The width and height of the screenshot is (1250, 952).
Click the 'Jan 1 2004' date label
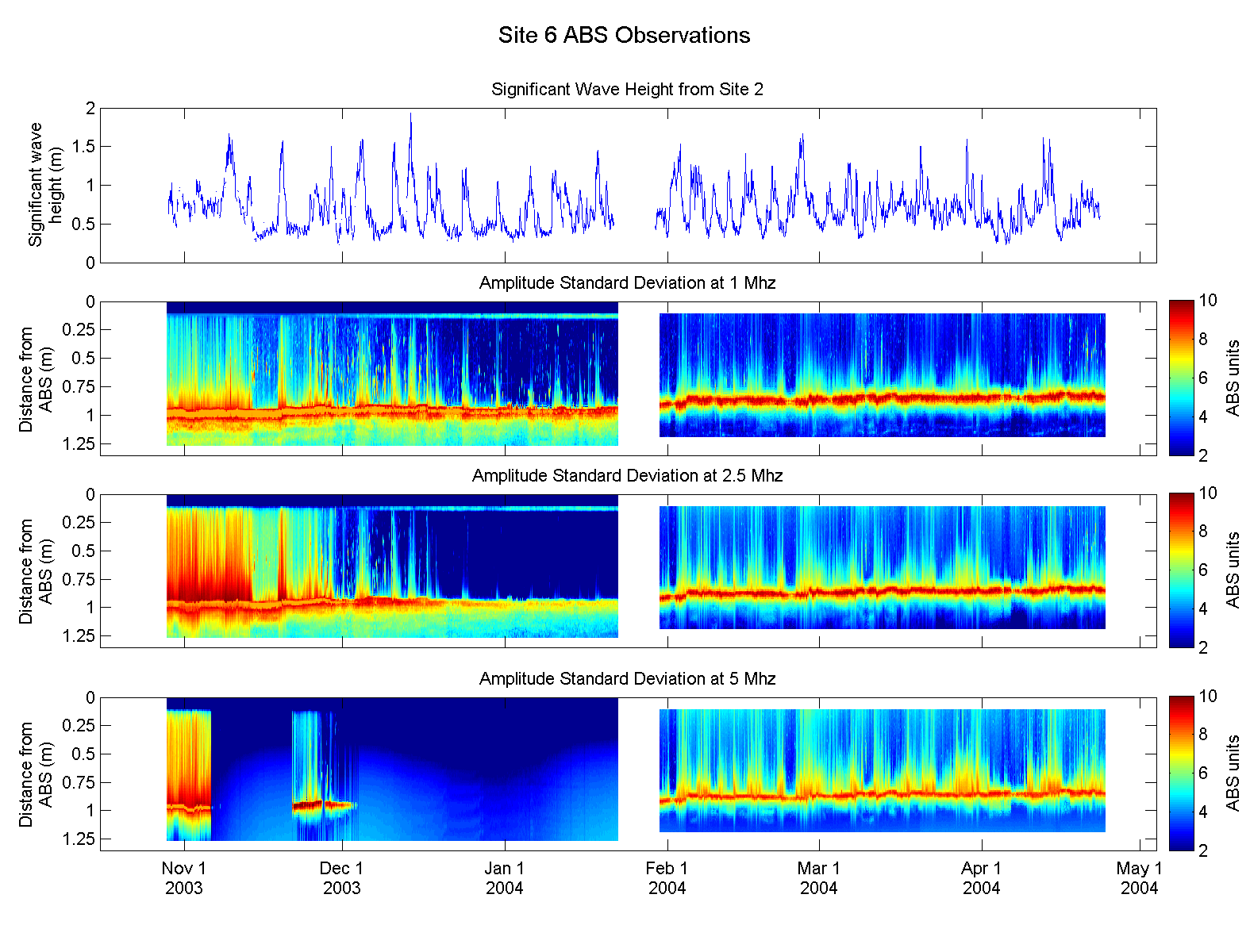coord(505,878)
